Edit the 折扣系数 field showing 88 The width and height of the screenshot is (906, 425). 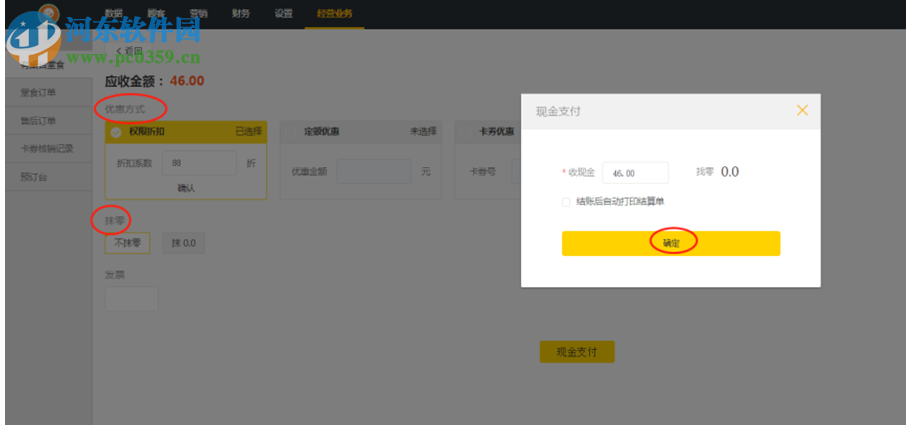click(199, 163)
